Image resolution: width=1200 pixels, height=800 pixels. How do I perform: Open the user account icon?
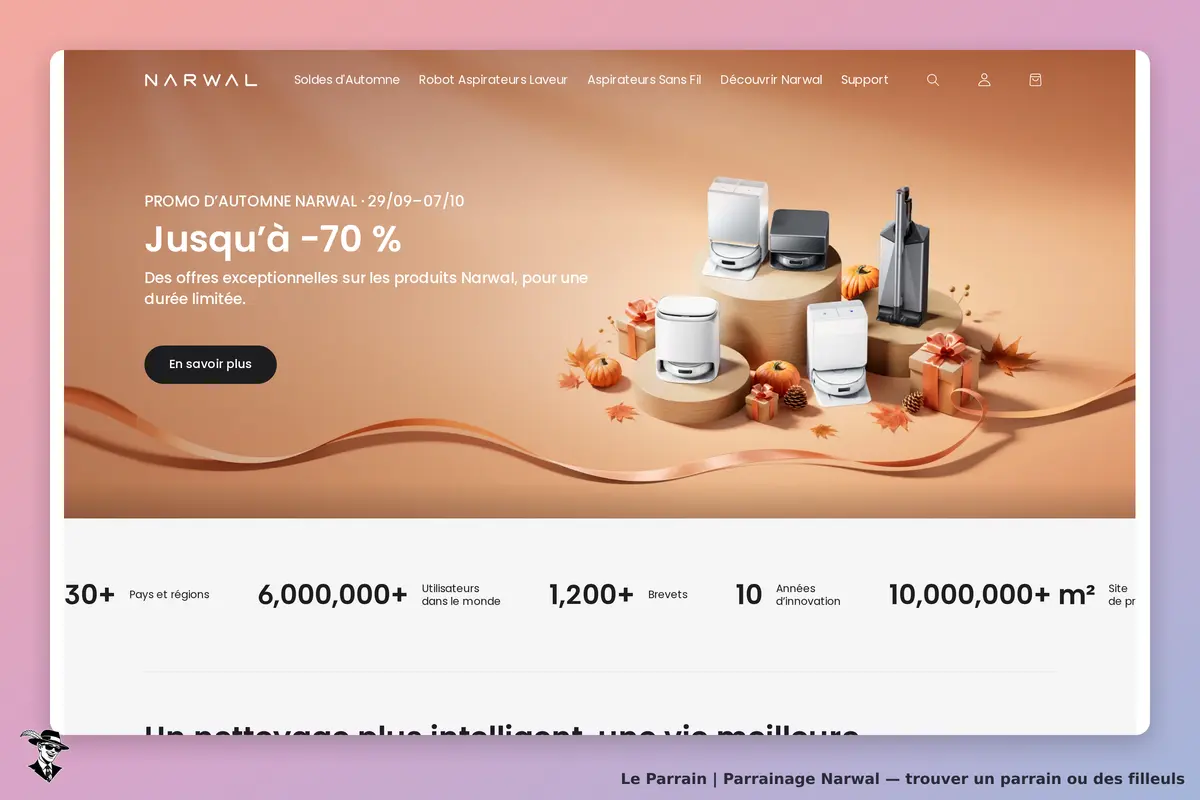click(984, 80)
